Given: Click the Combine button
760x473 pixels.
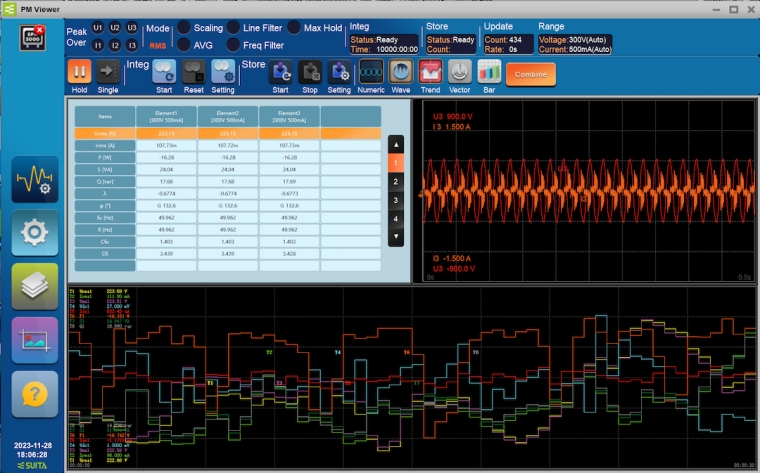Looking at the screenshot, I should pos(530,74).
